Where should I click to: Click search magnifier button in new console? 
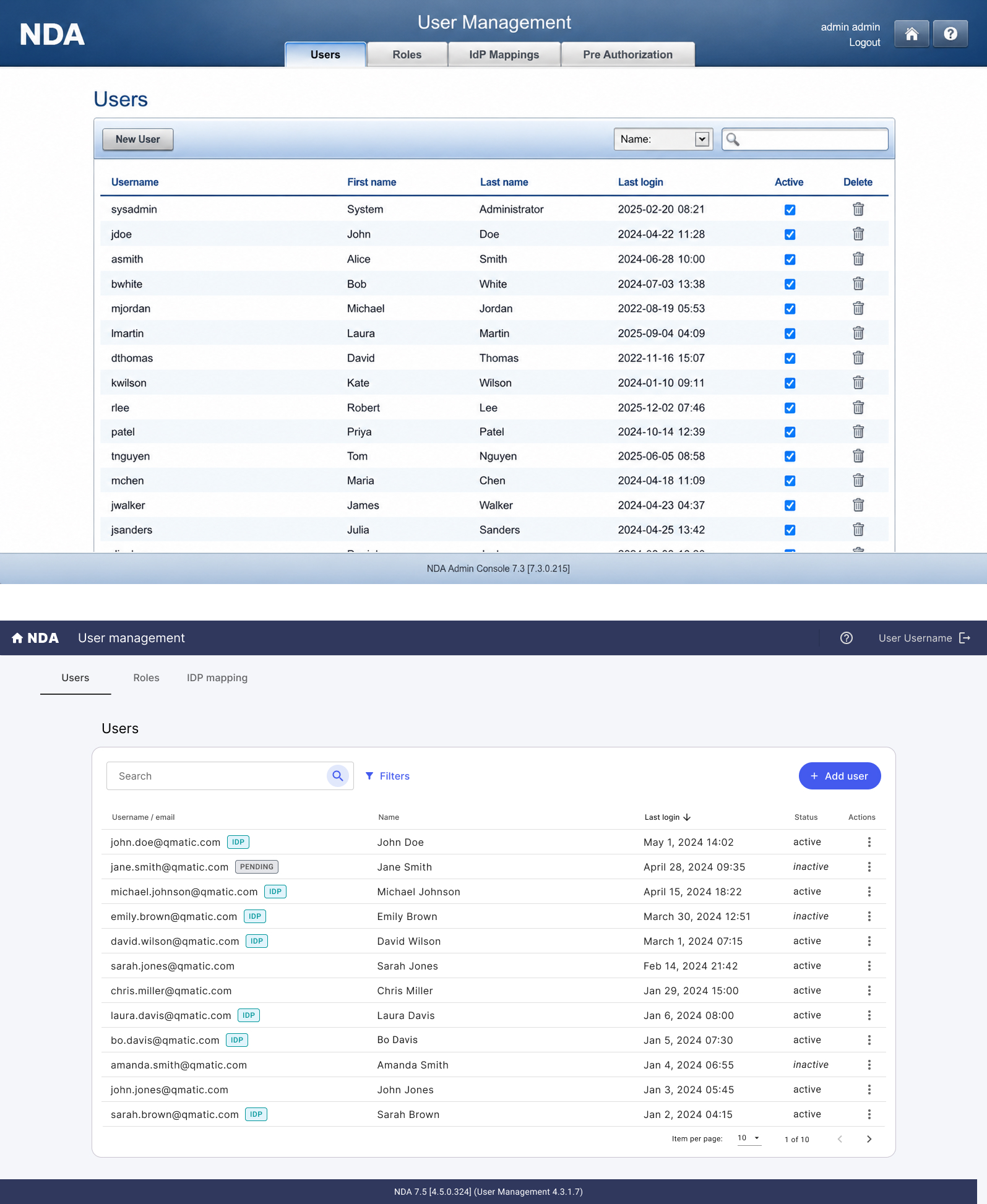click(x=338, y=776)
